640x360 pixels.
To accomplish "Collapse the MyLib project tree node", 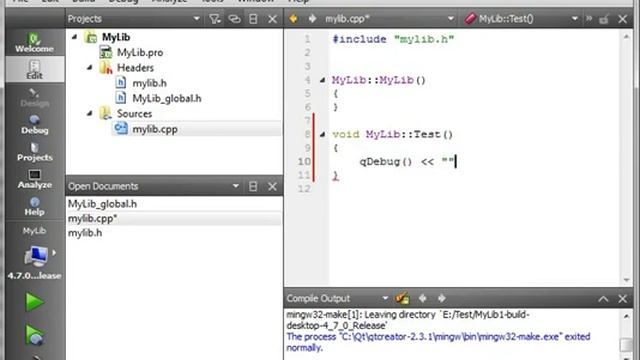I will coord(74,37).
